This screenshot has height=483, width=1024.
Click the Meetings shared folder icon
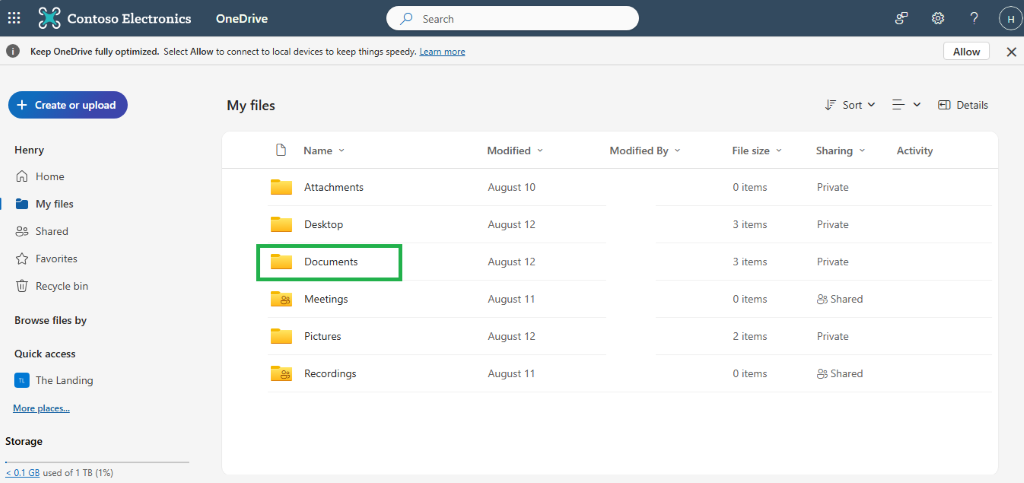281,299
